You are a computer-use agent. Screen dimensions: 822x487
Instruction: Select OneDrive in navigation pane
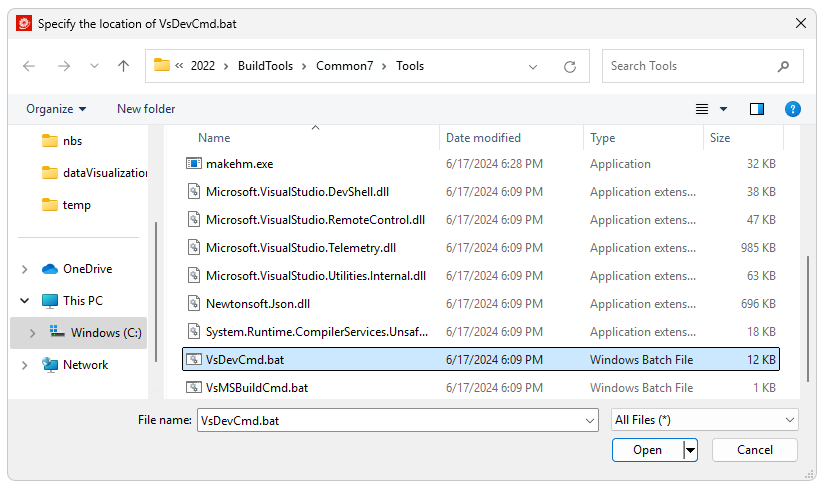pos(87,269)
